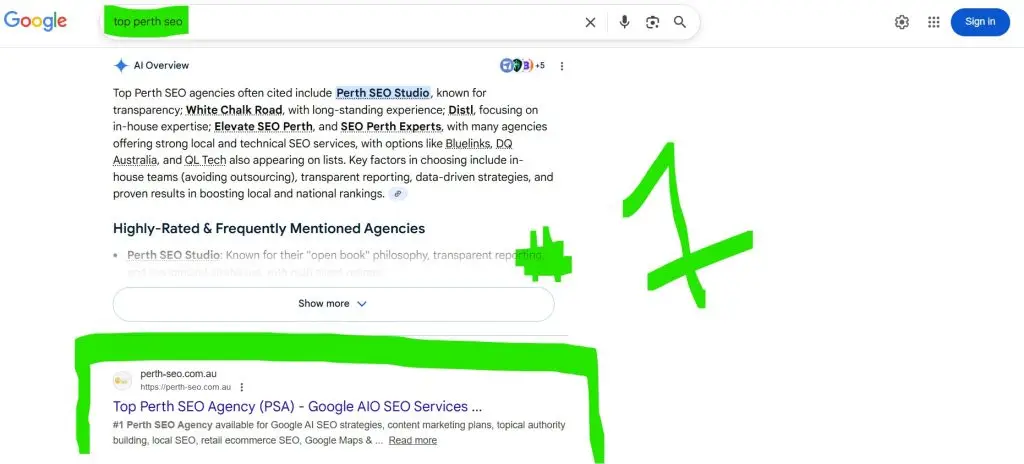
Task: Expand the overview with Show more
Action: point(333,304)
